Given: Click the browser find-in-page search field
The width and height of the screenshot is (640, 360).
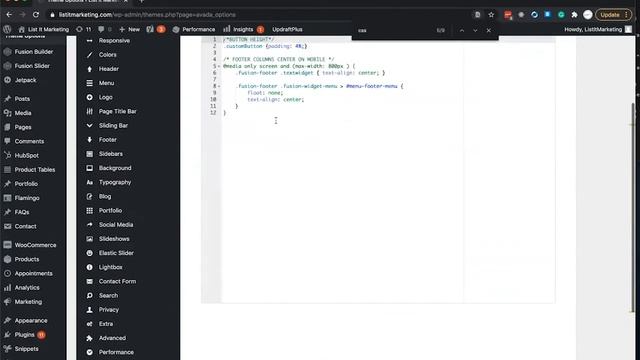Looking at the screenshot, I should (x=394, y=30).
